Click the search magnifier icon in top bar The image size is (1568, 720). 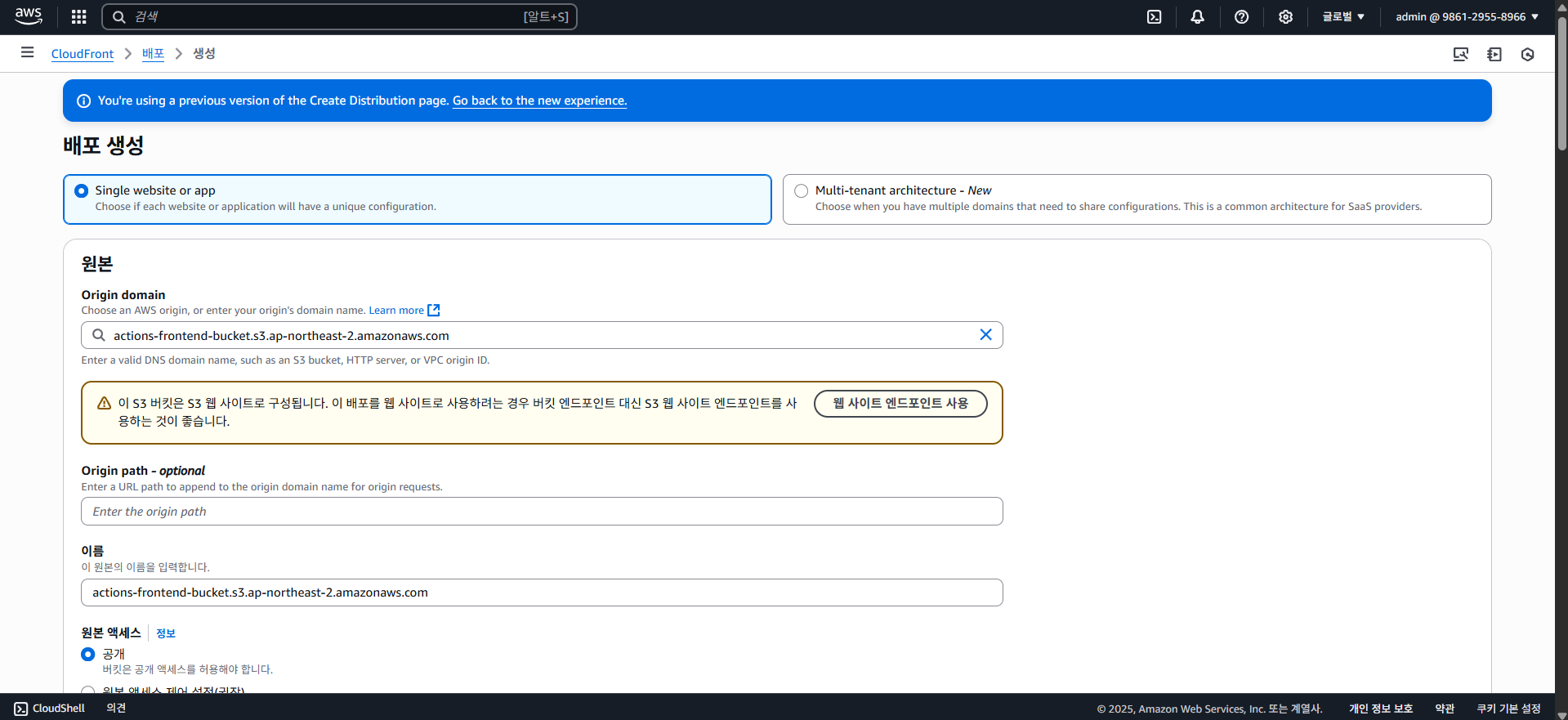click(119, 16)
